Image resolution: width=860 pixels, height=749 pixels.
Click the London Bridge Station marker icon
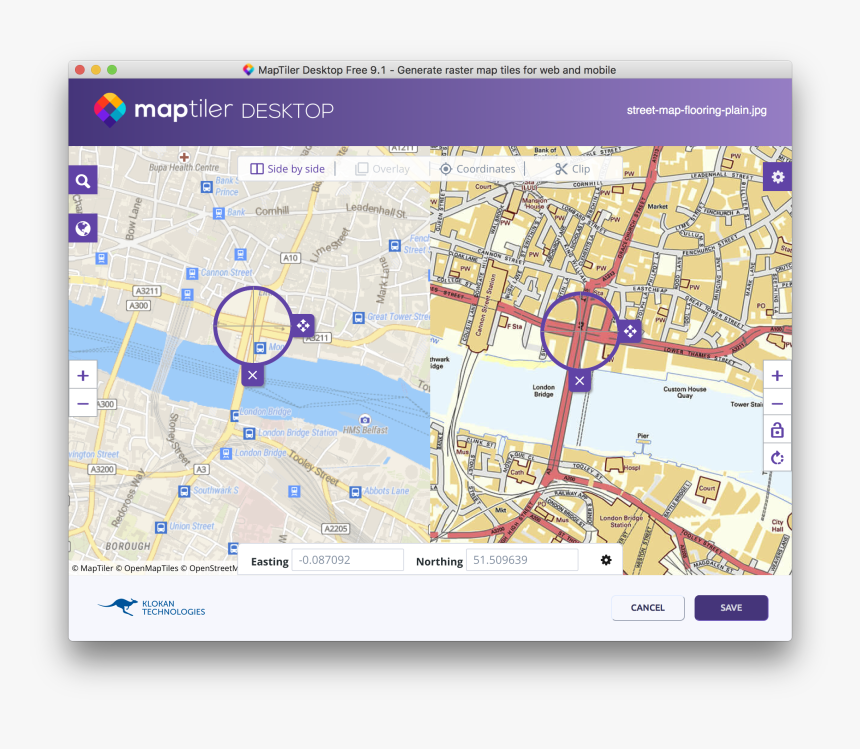249,433
